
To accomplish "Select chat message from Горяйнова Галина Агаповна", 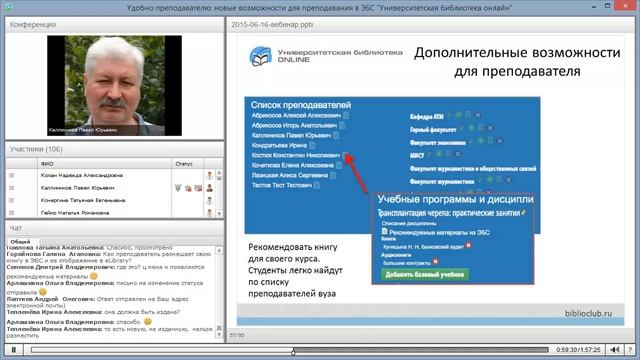I will (109, 257).
